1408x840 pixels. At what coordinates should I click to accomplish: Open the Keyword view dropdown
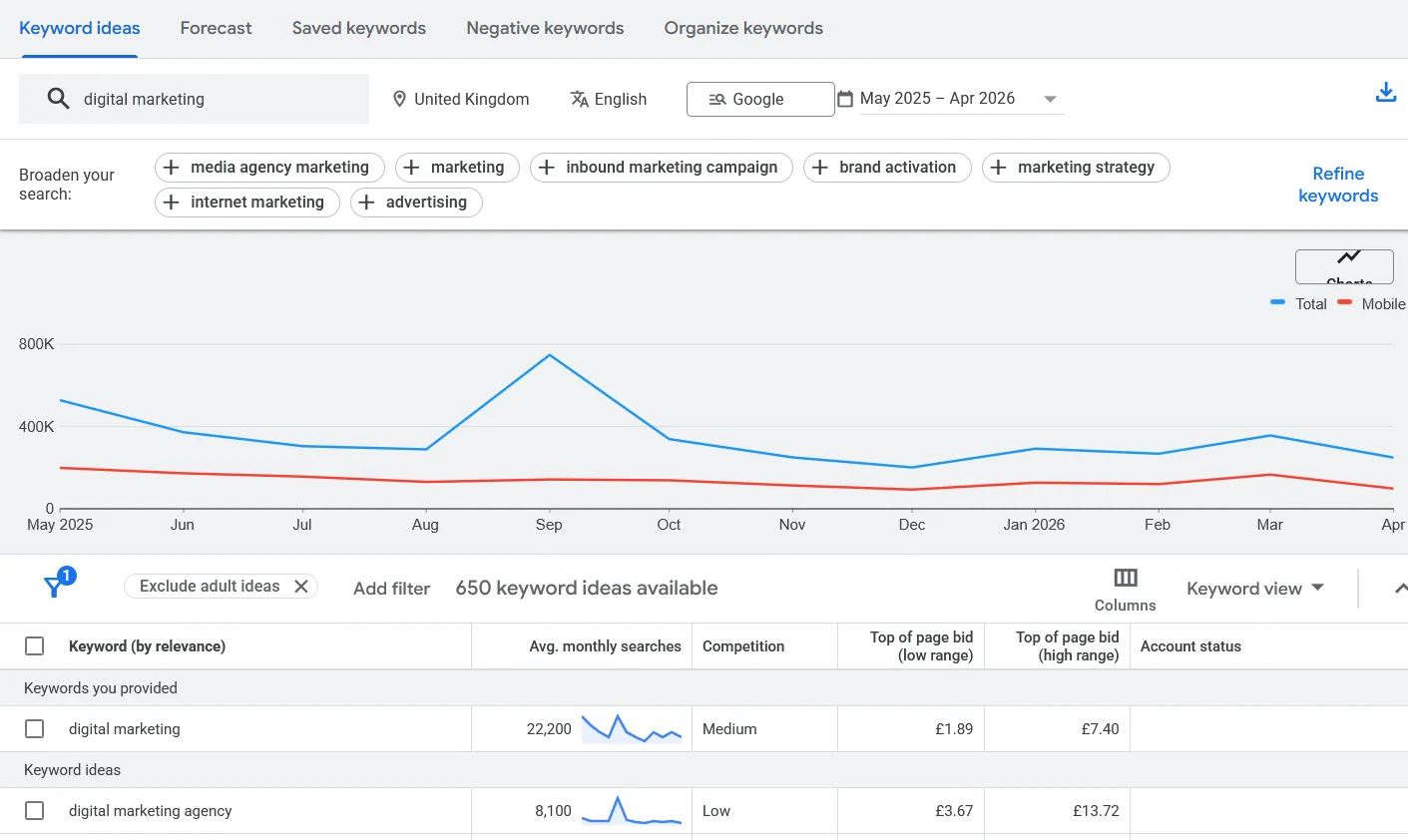click(x=1255, y=589)
